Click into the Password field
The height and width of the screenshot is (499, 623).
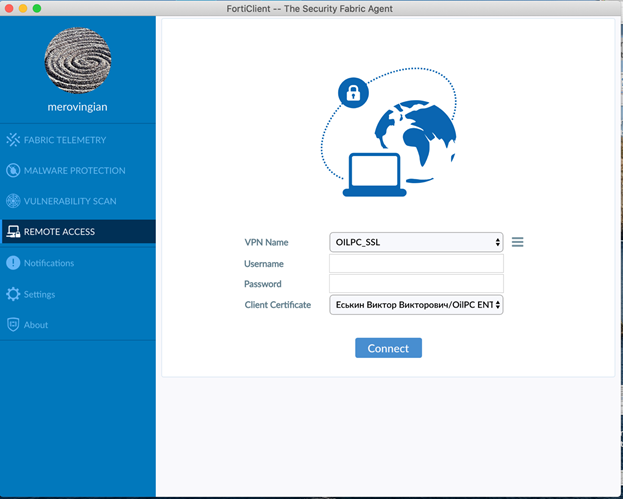(416, 284)
